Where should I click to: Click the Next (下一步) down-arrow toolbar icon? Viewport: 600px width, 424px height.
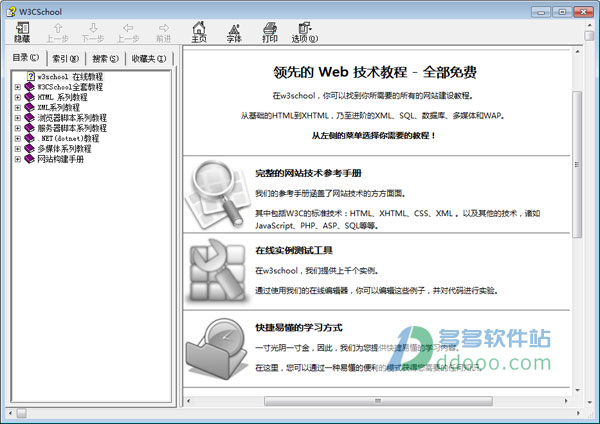coord(93,32)
